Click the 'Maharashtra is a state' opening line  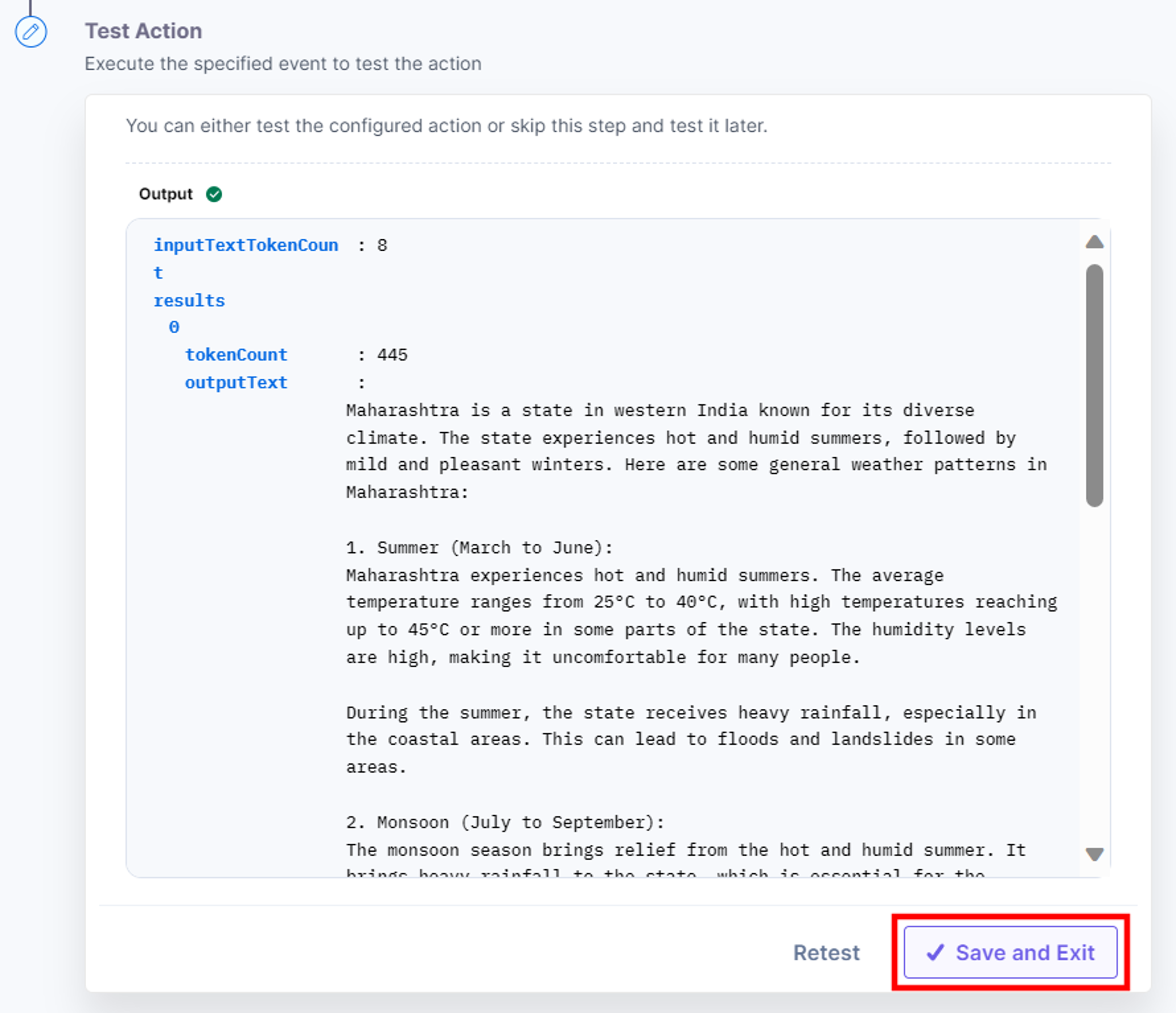pyautogui.click(x=660, y=410)
